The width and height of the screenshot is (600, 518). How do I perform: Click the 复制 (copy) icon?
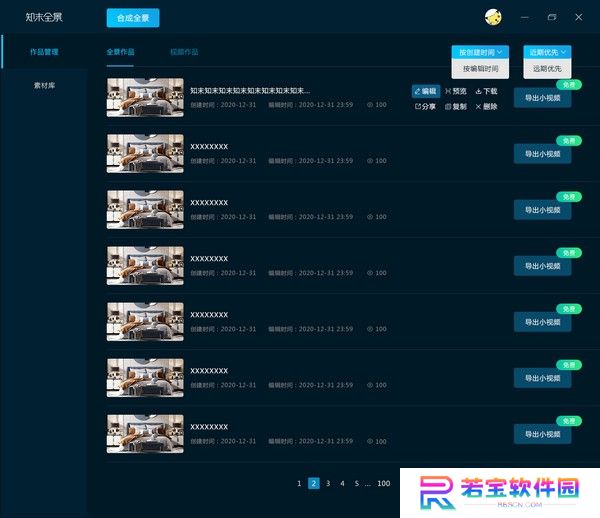tap(448, 107)
